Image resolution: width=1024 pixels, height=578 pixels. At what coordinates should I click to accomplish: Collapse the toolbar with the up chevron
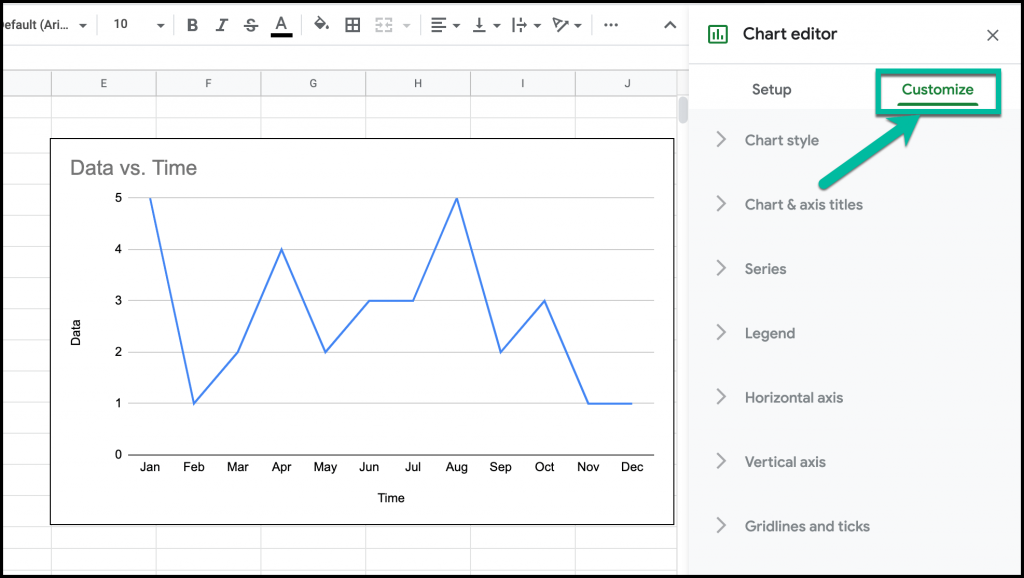point(669,25)
